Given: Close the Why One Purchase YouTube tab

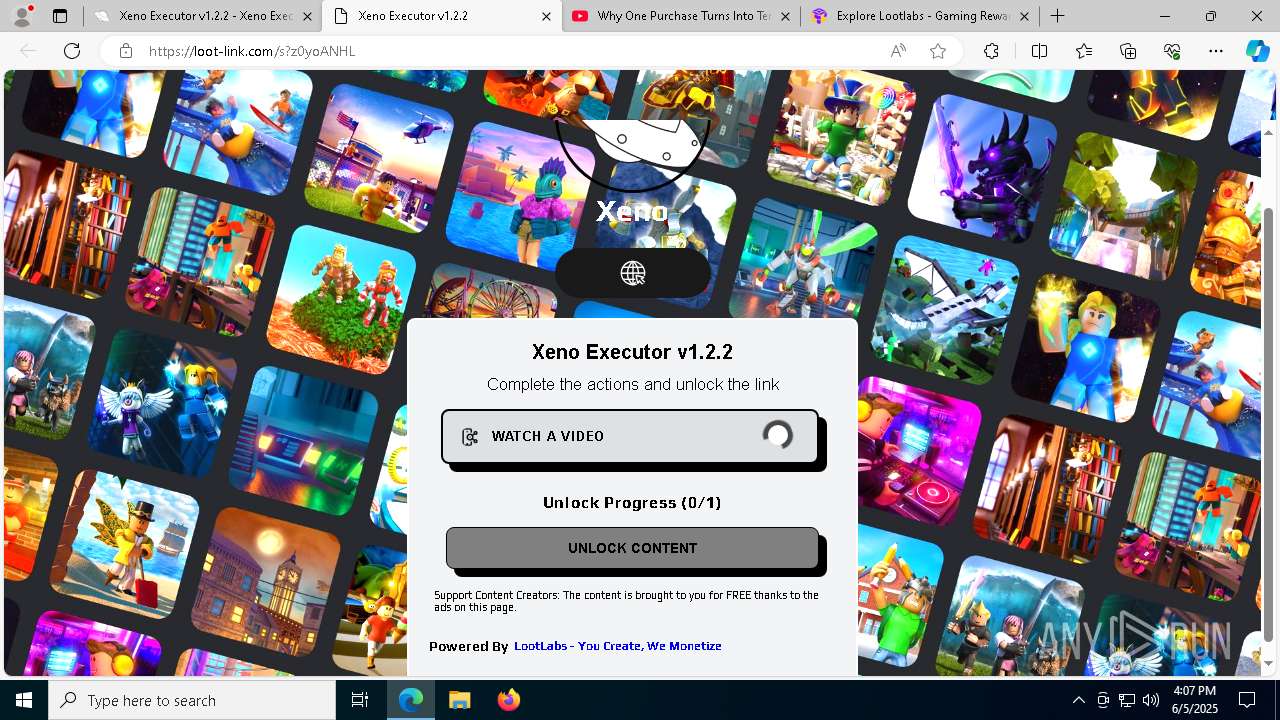Looking at the screenshot, I should pos(786,16).
